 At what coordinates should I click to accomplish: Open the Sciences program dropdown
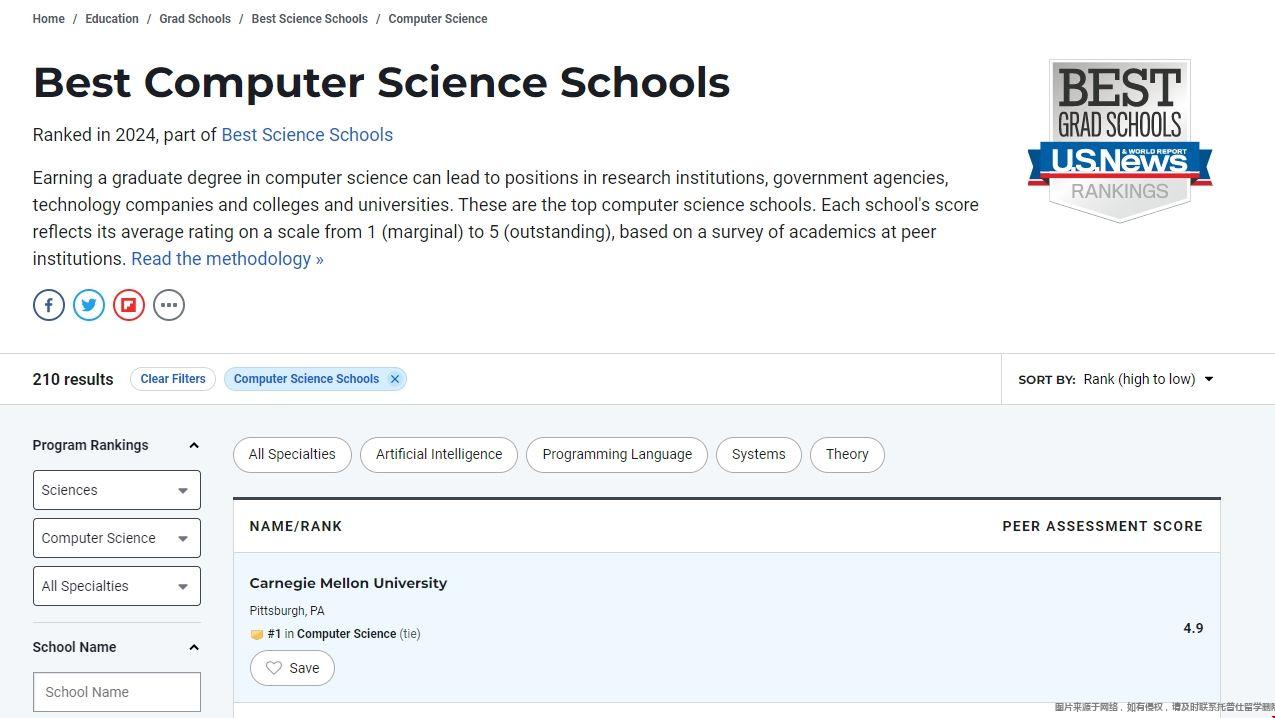pos(117,490)
